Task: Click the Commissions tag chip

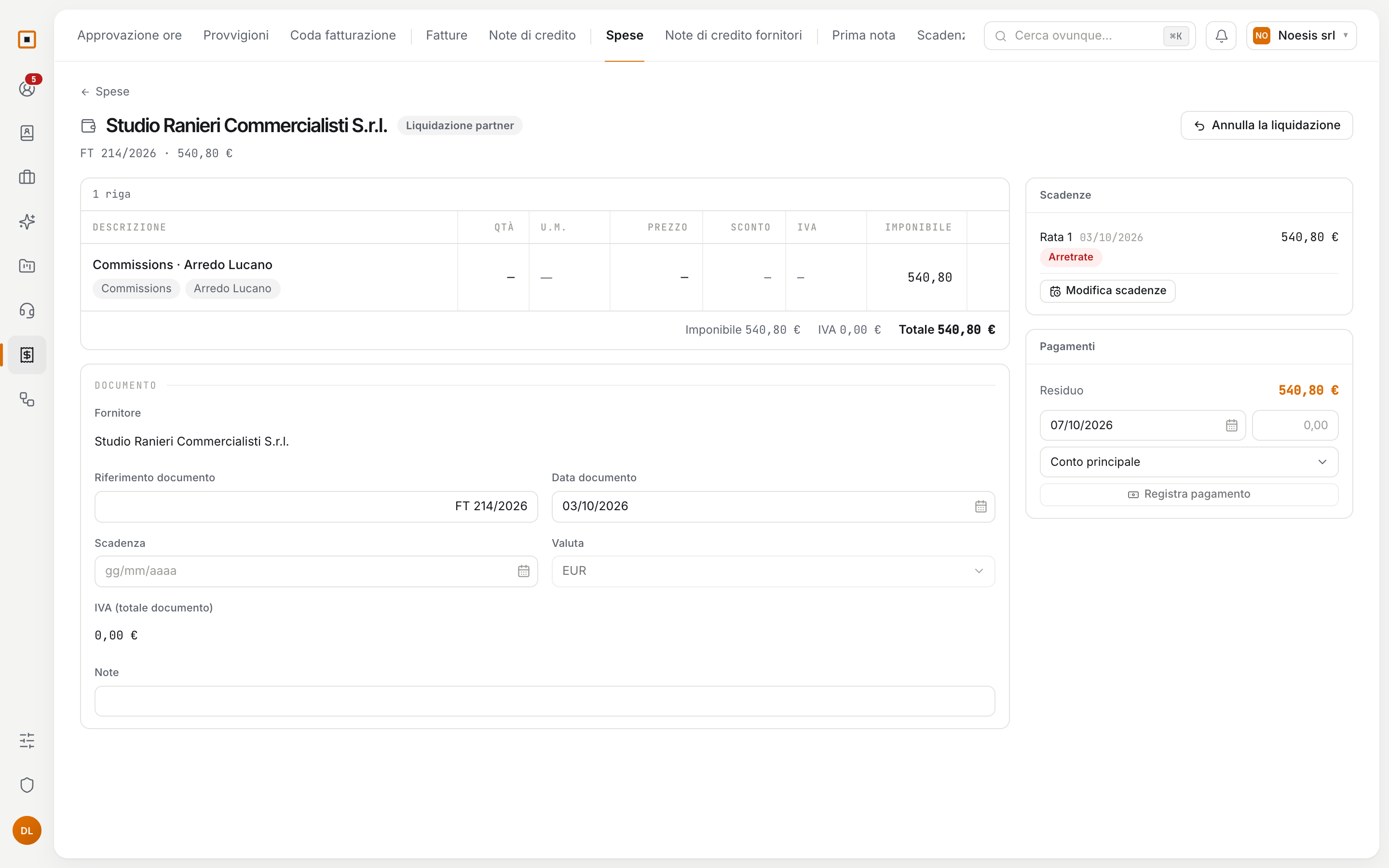Action: pyautogui.click(x=136, y=289)
